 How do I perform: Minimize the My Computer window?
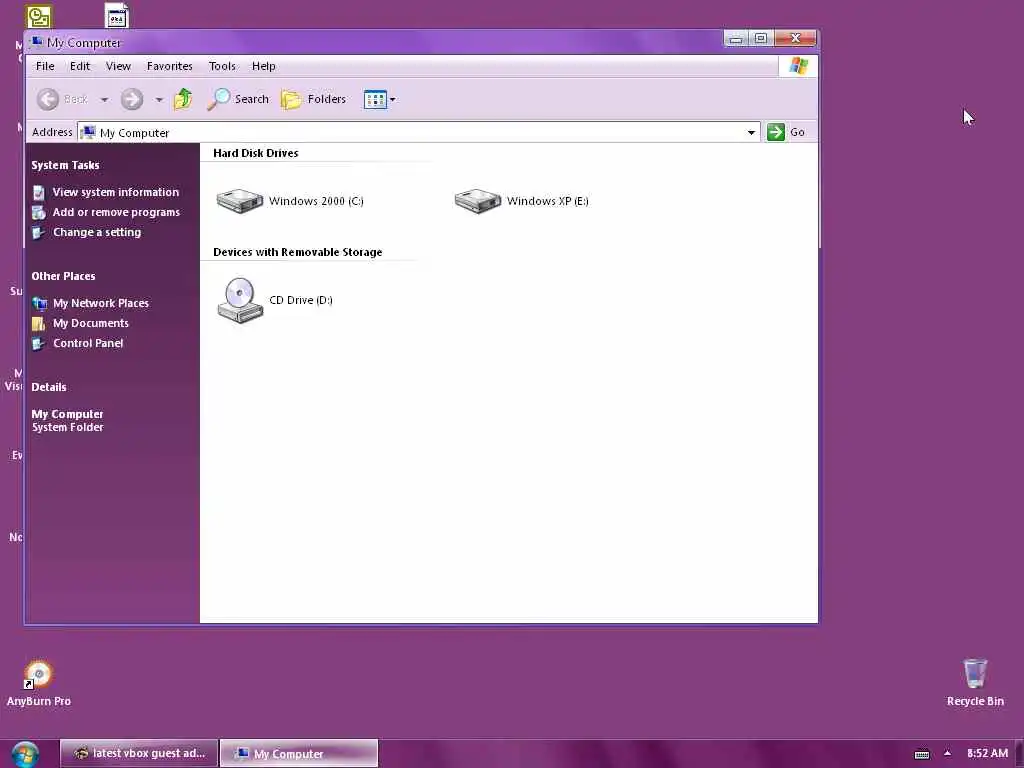(x=736, y=39)
